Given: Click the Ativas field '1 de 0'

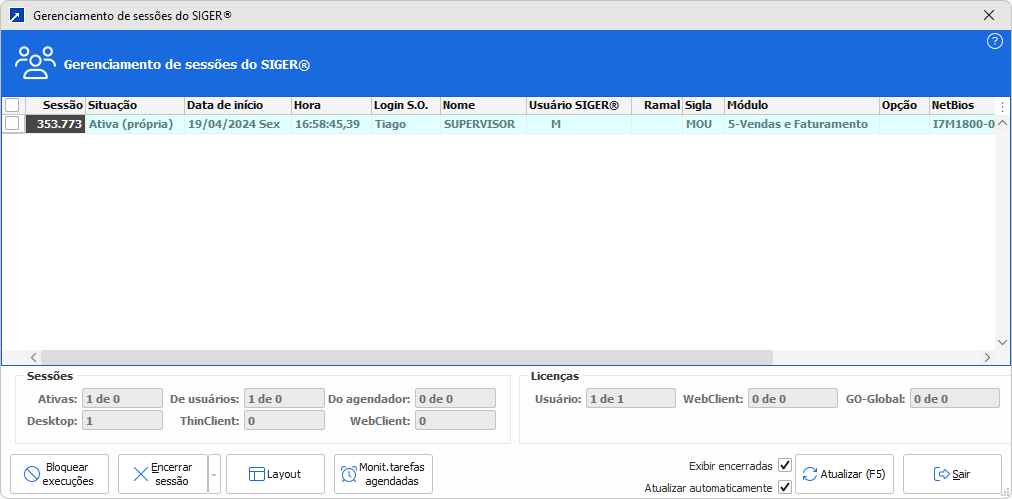Looking at the screenshot, I should [122, 398].
